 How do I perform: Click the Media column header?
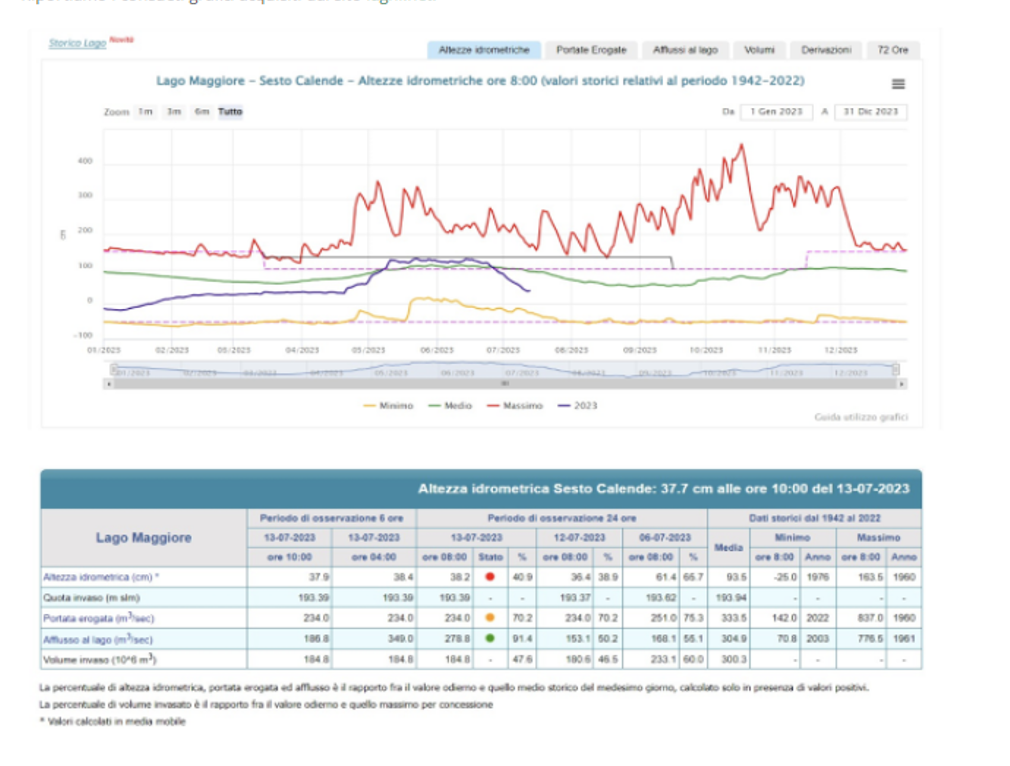tap(729, 548)
